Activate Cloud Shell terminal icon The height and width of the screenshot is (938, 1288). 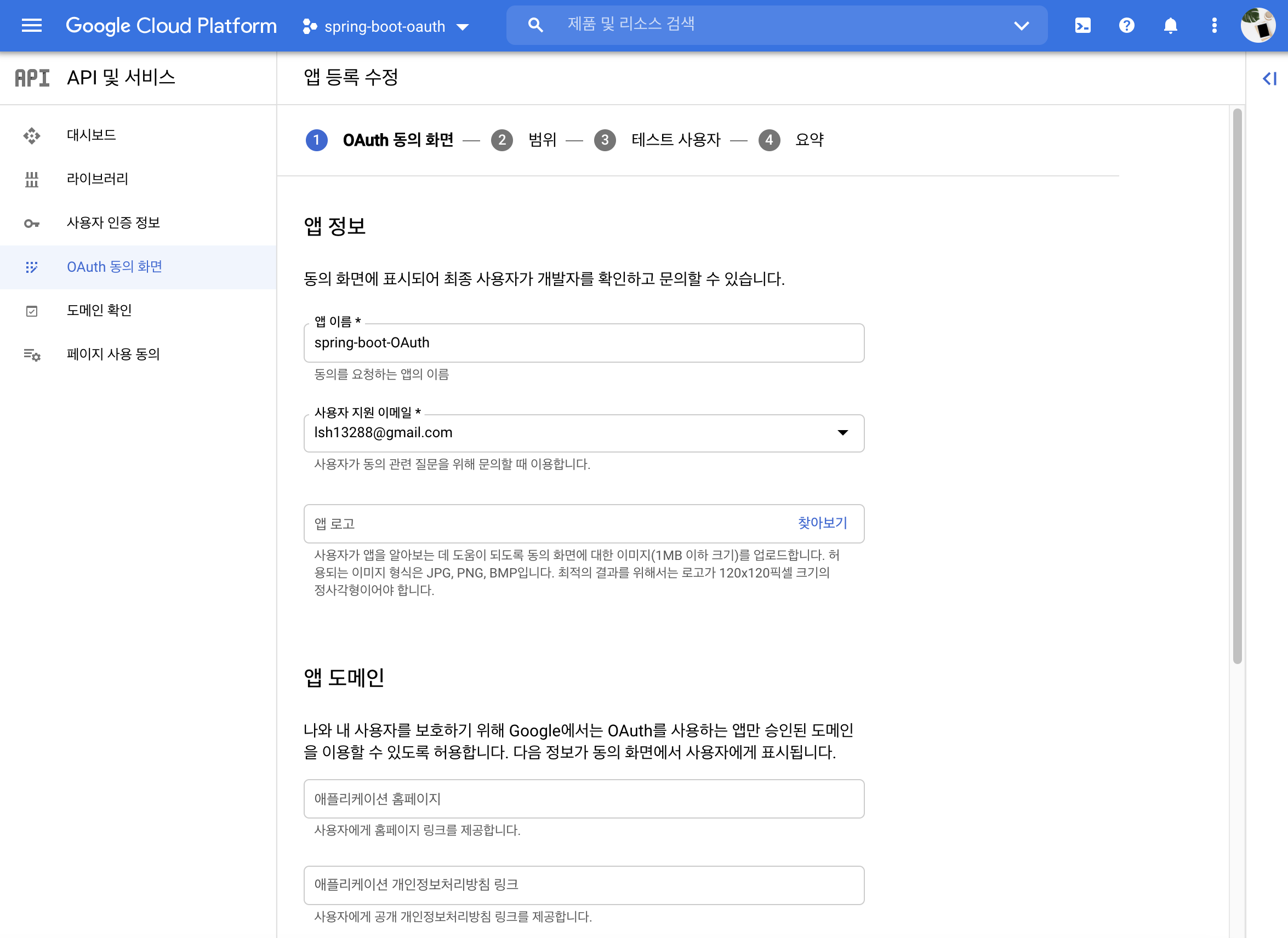pyautogui.click(x=1082, y=26)
